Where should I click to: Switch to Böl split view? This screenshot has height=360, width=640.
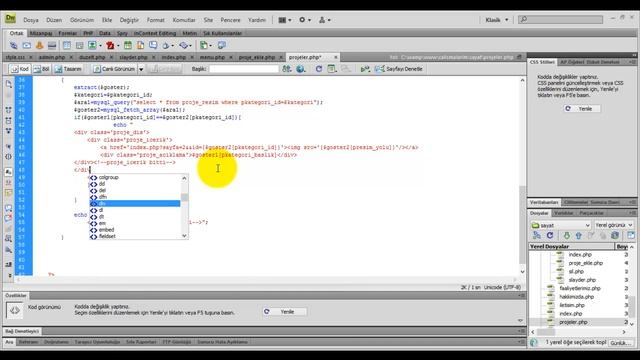pyautogui.click(x=42, y=69)
